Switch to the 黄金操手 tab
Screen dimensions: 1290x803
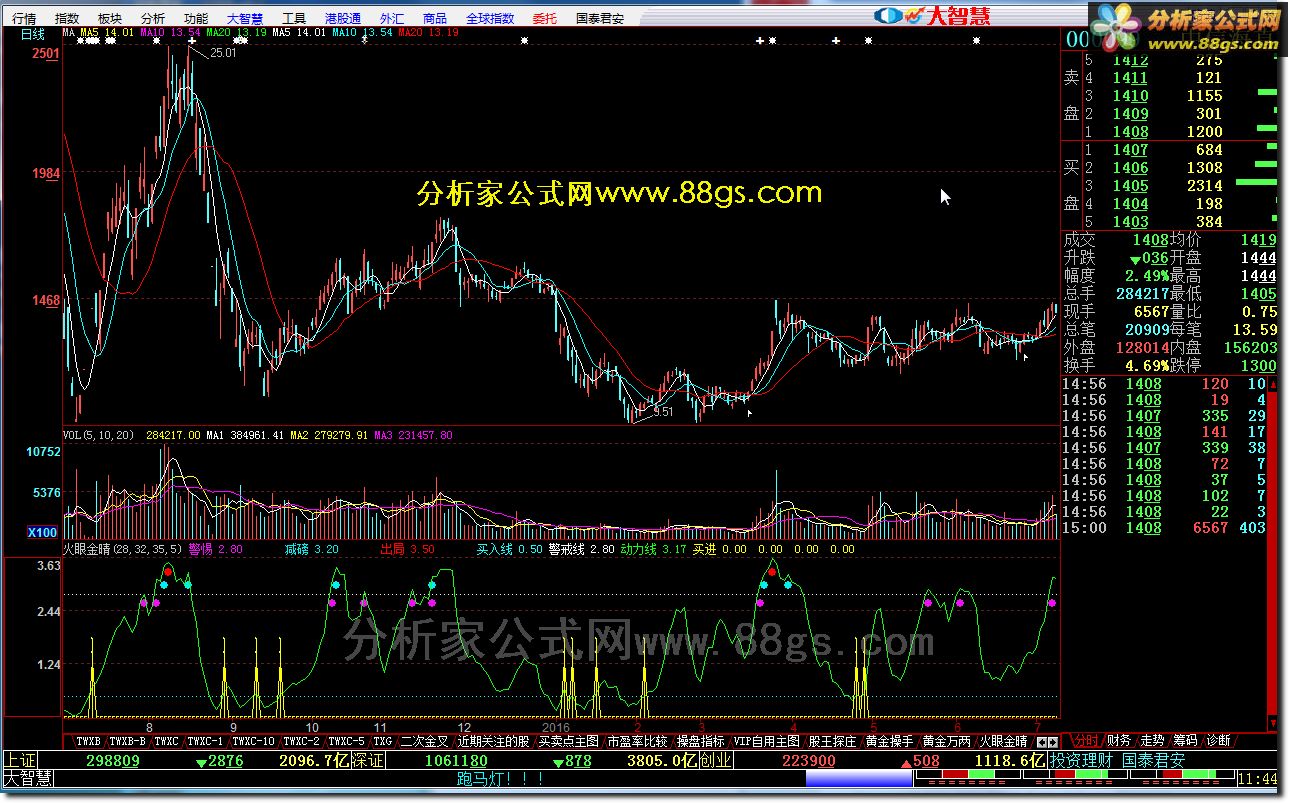click(890, 741)
